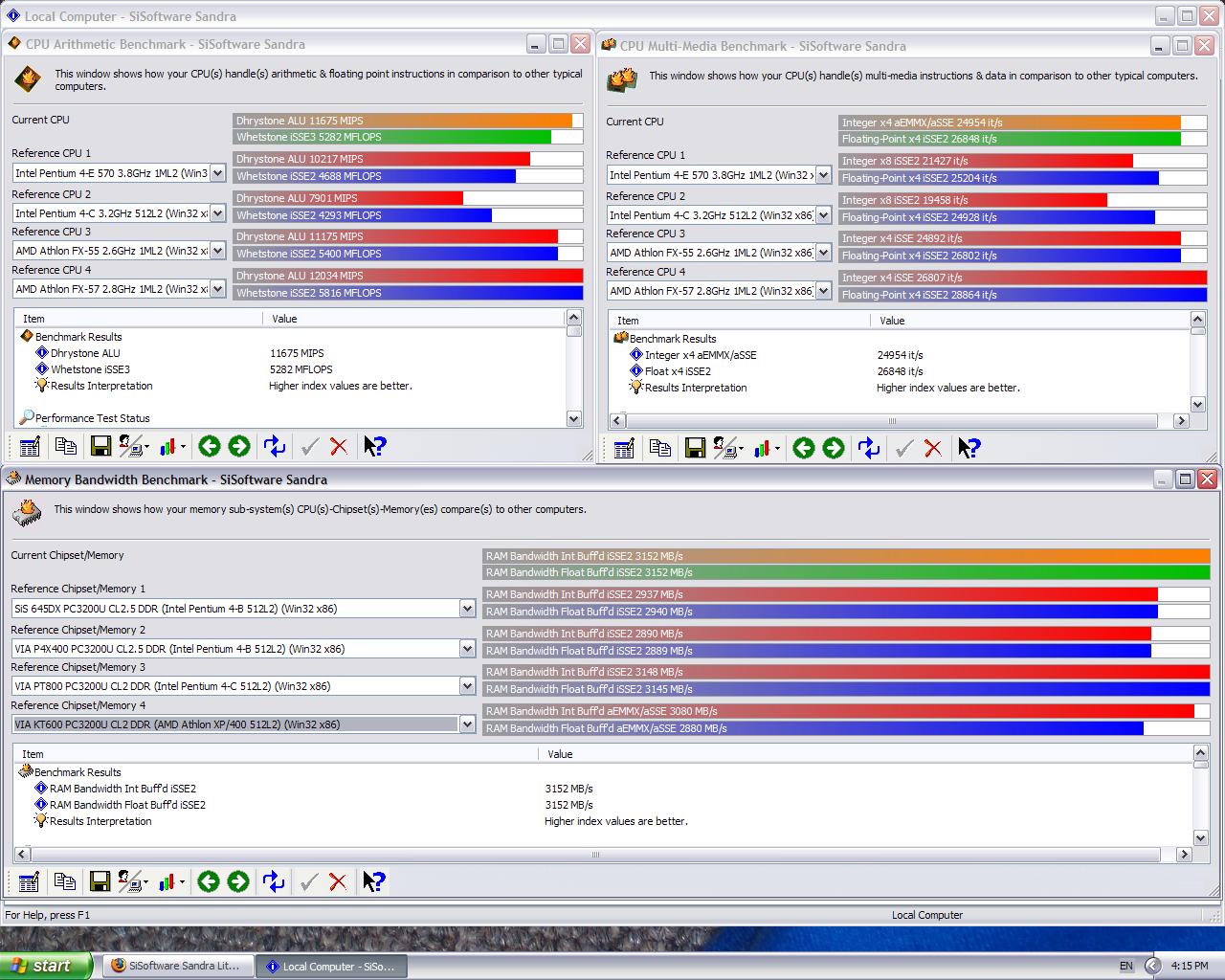
Task: Go forward in CPU Multi-Media benchmark
Action: [x=834, y=447]
